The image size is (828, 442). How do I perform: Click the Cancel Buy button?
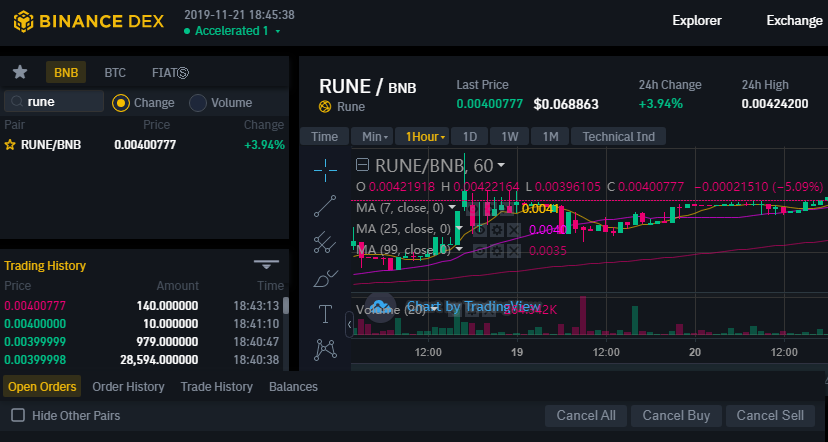[676, 416]
